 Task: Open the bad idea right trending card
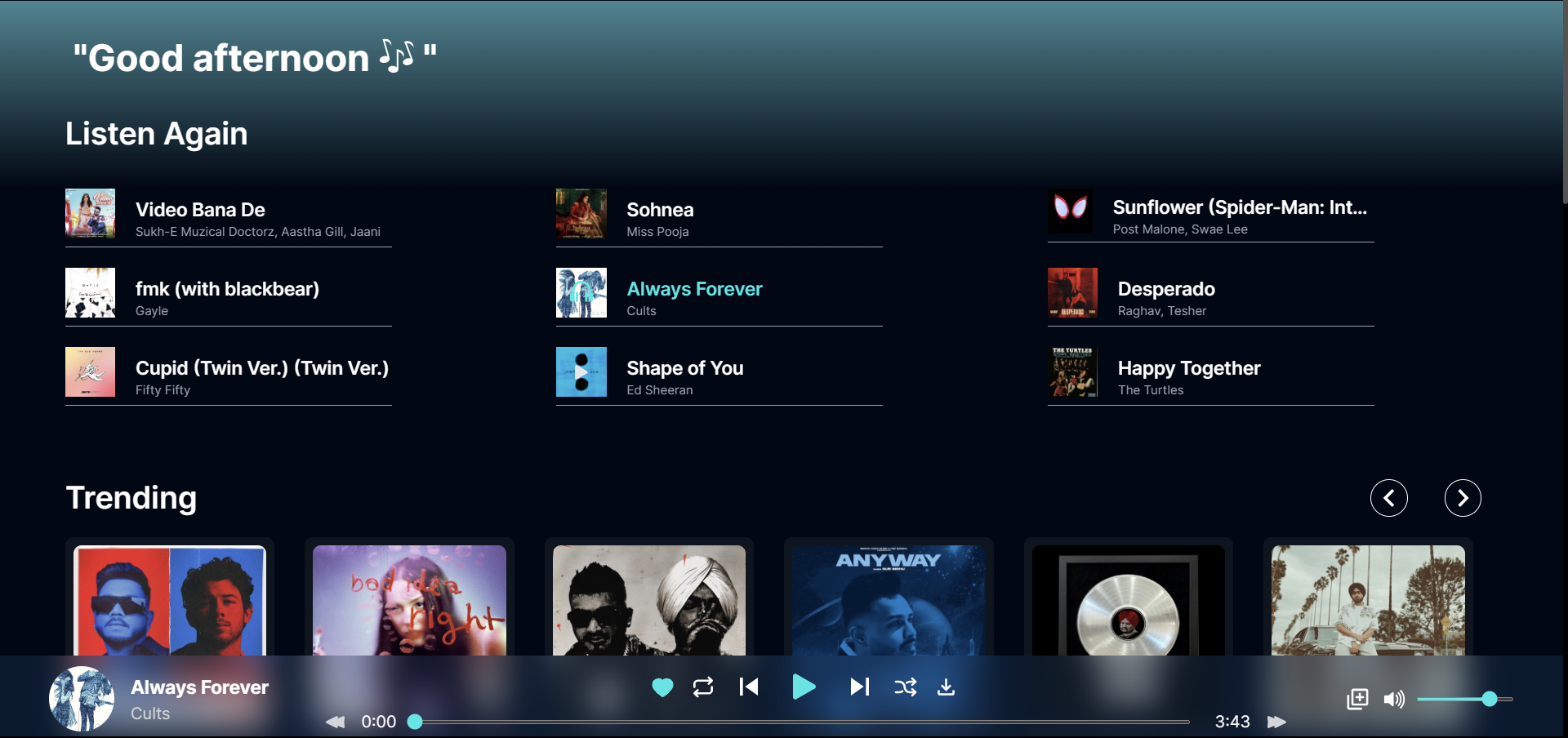409,600
